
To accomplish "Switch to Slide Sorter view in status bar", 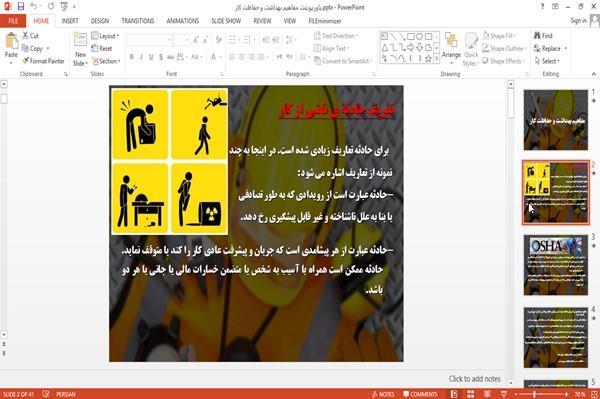I will tap(471, 394).
